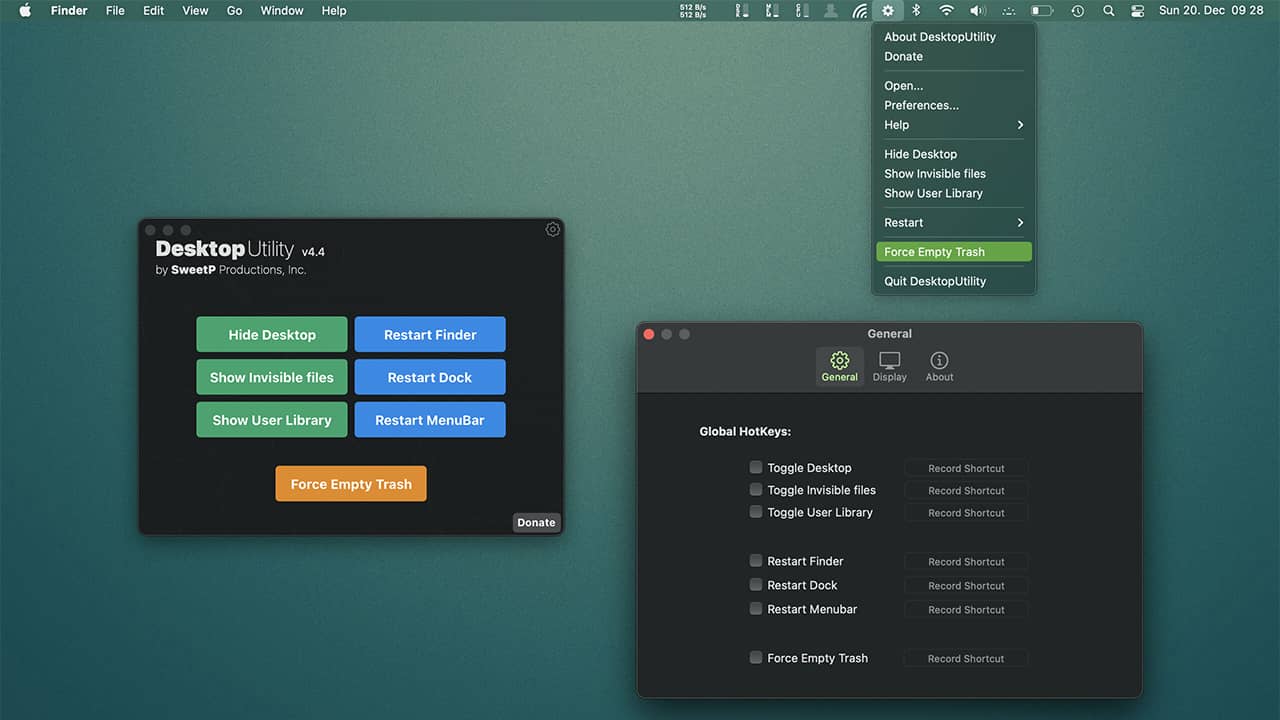1280x720 pixels.
Task: Open Time Machine menu bar icon
Action: (x=1077, y=11)
